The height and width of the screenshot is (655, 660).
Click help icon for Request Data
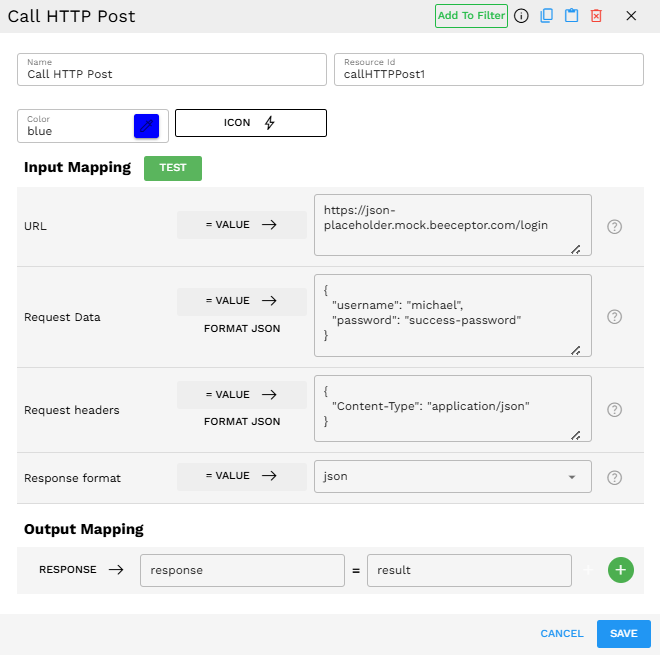pyautogui.click(x=615, y=317)
